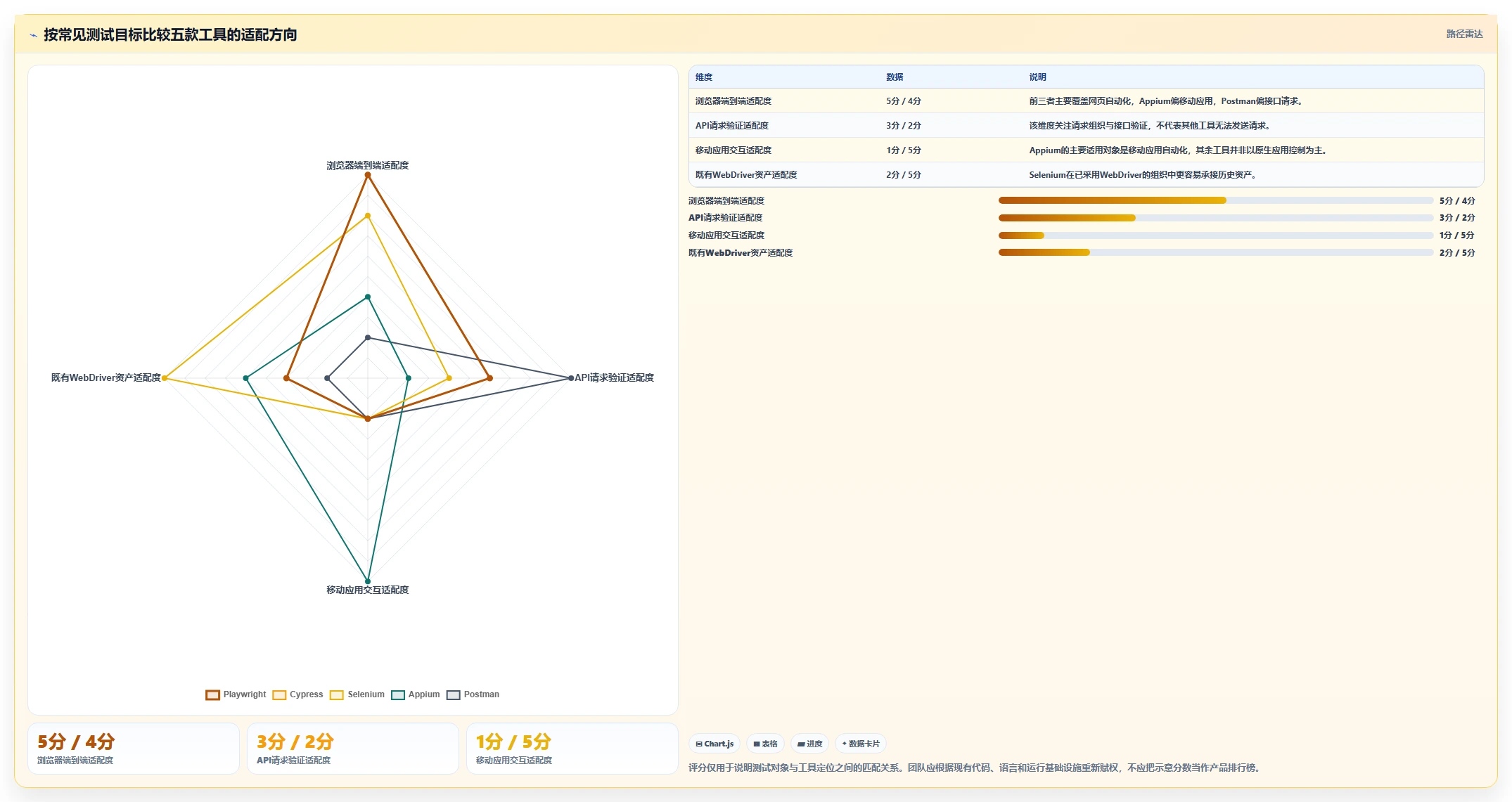The height and width of the screenshot is (802, 1512).
Task: Select table row 既有WebDriver资产适配度
Action: (1086, 175)
